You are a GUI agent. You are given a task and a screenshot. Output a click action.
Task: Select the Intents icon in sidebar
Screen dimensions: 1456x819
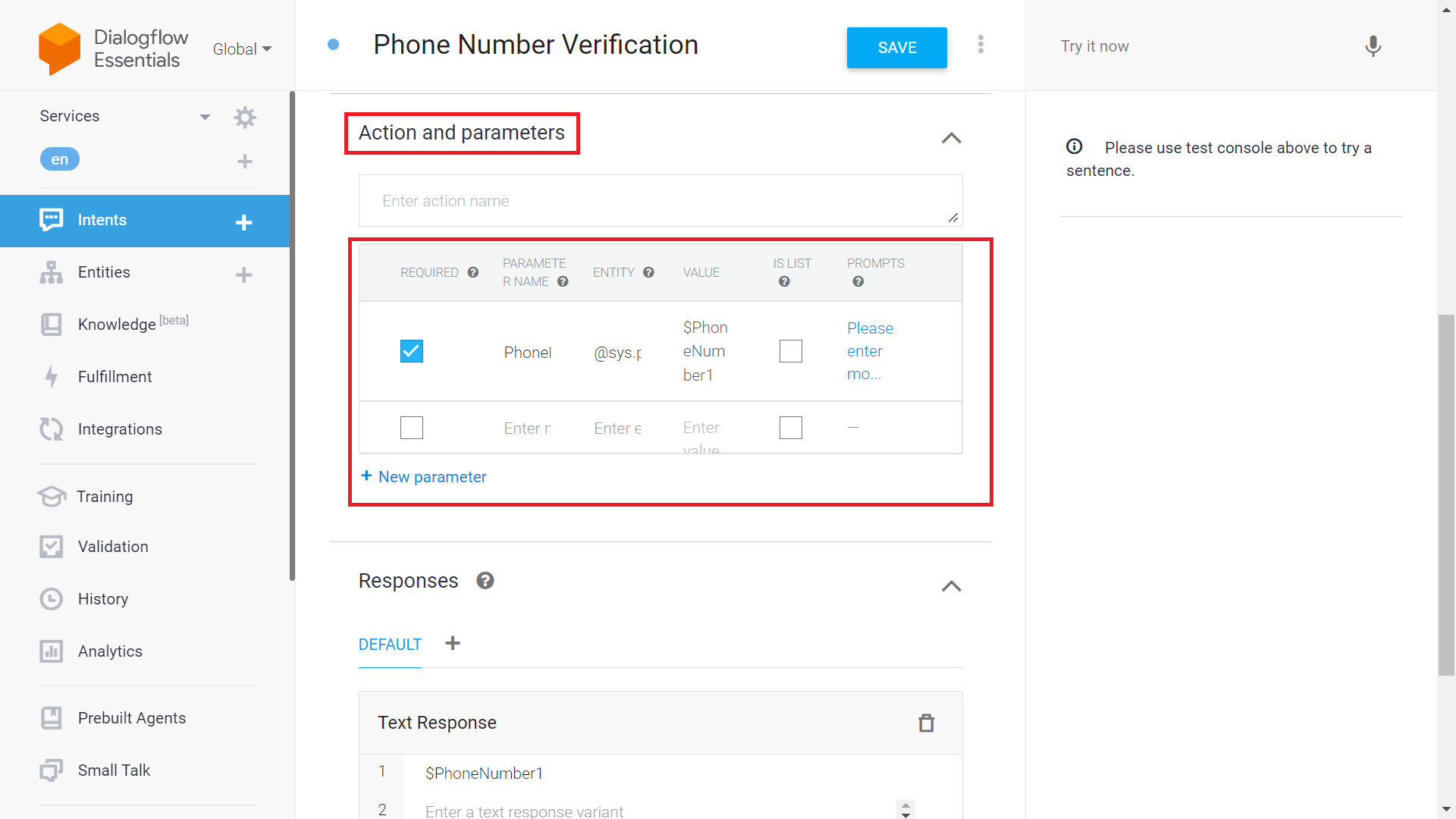click(50, 220)
